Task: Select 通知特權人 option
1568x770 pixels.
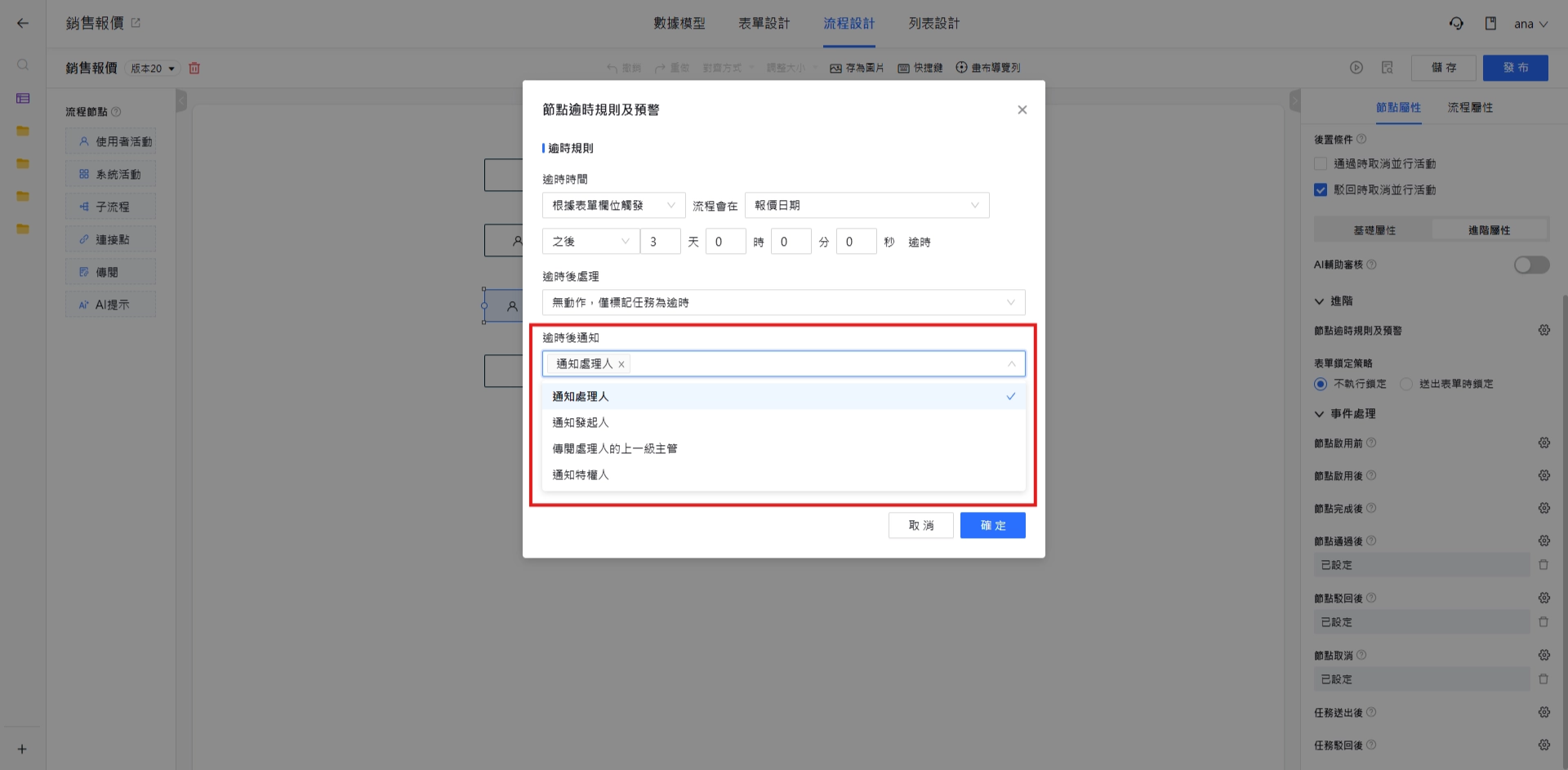Action: pyautogui.click(x=784, y=475)
